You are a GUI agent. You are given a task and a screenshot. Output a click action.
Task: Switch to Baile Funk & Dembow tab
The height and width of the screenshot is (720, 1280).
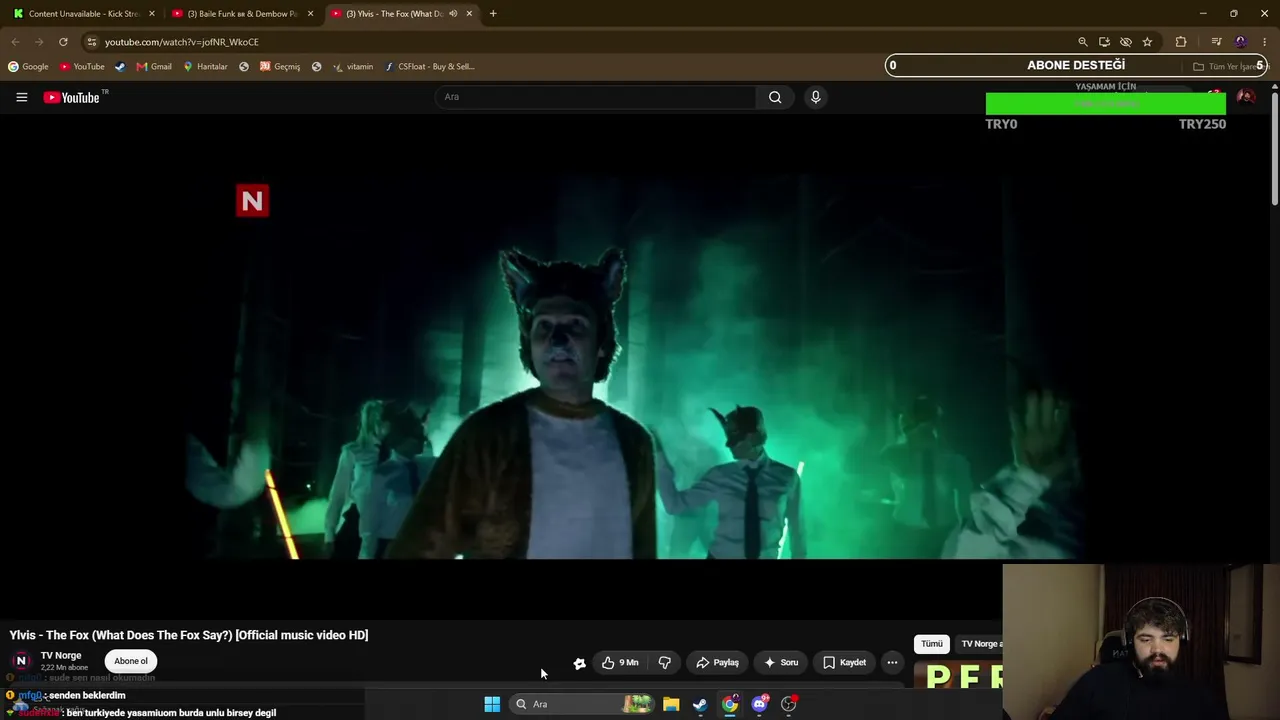tap(243, 14)
